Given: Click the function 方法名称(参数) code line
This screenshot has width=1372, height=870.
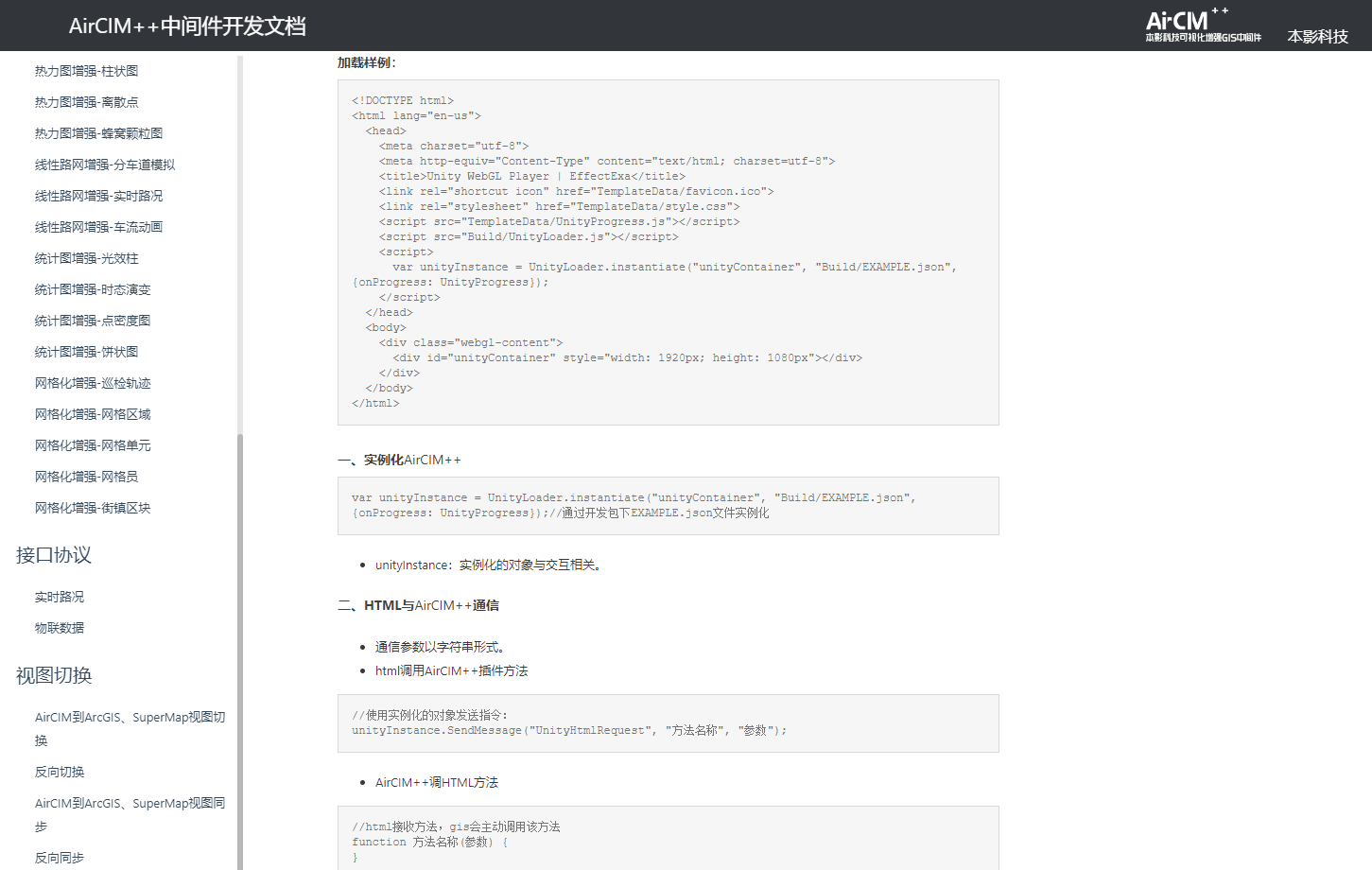Looking at the screenshot, I should click(430, 842).
